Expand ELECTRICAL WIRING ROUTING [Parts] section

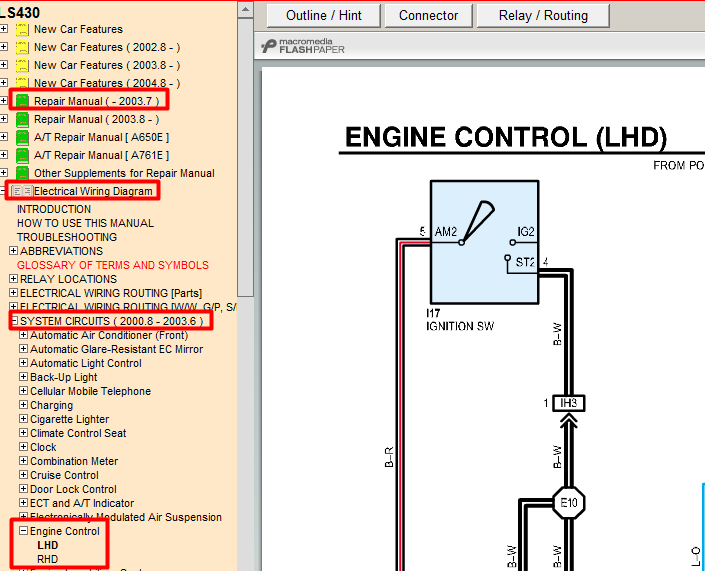tap(13, 293)
